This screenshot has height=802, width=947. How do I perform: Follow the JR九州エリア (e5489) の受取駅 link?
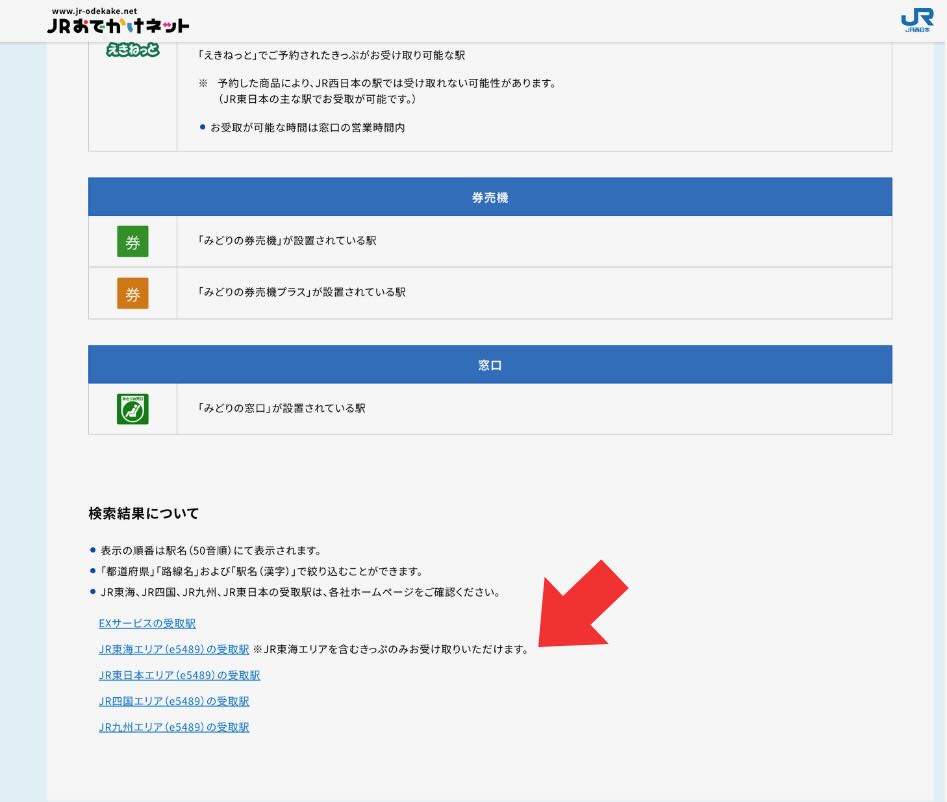(174, 728)
